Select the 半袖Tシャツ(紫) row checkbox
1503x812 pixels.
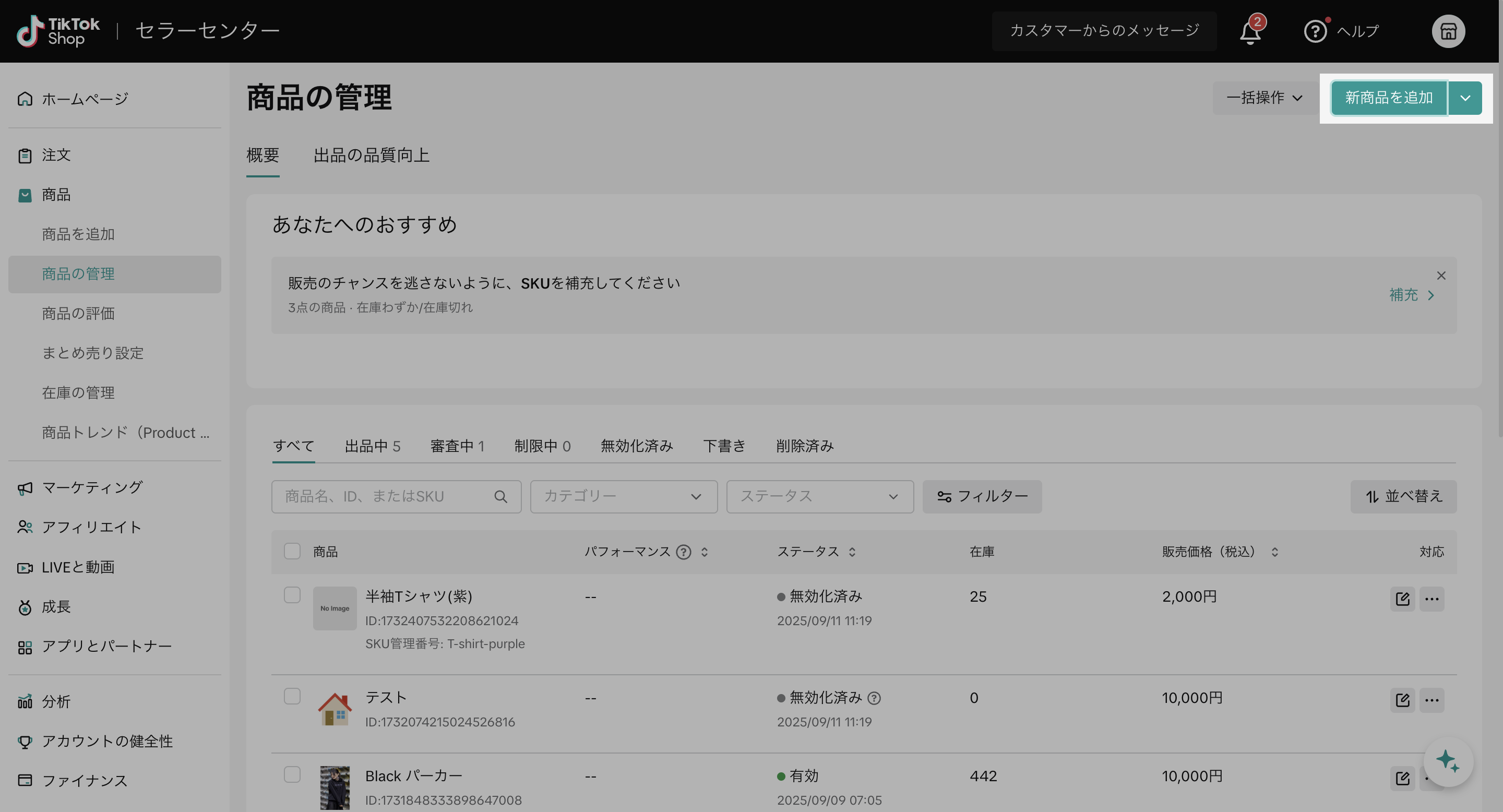292,595
